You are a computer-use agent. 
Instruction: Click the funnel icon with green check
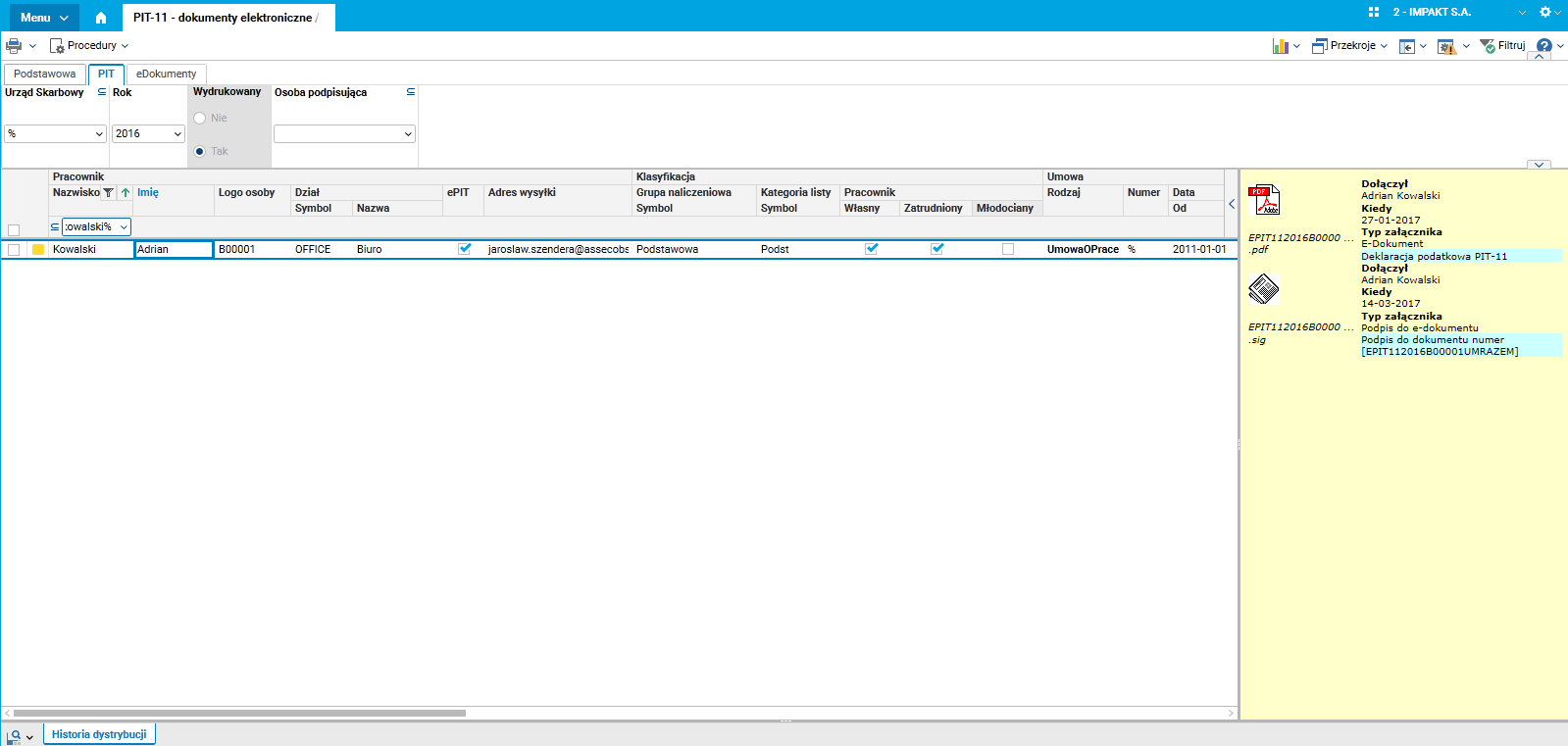pos(1488,46)
